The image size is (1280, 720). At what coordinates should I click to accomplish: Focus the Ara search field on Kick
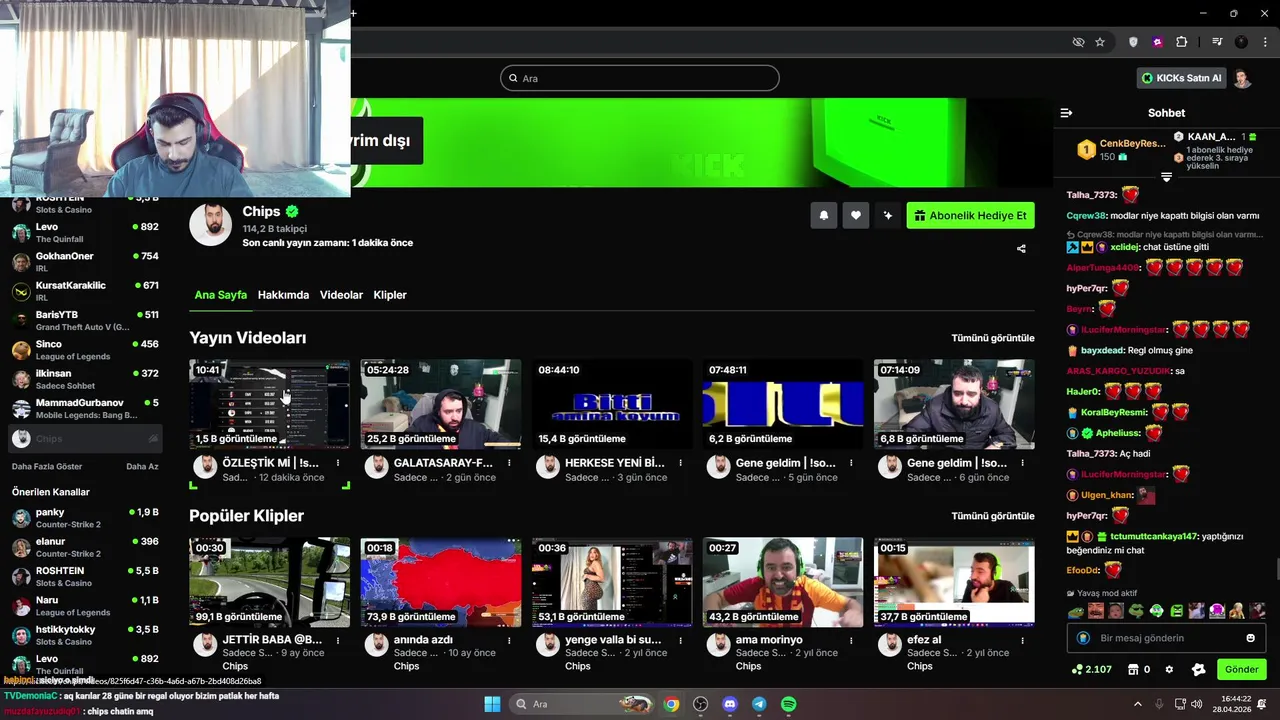pyautogui.click(x=640, y=78)
